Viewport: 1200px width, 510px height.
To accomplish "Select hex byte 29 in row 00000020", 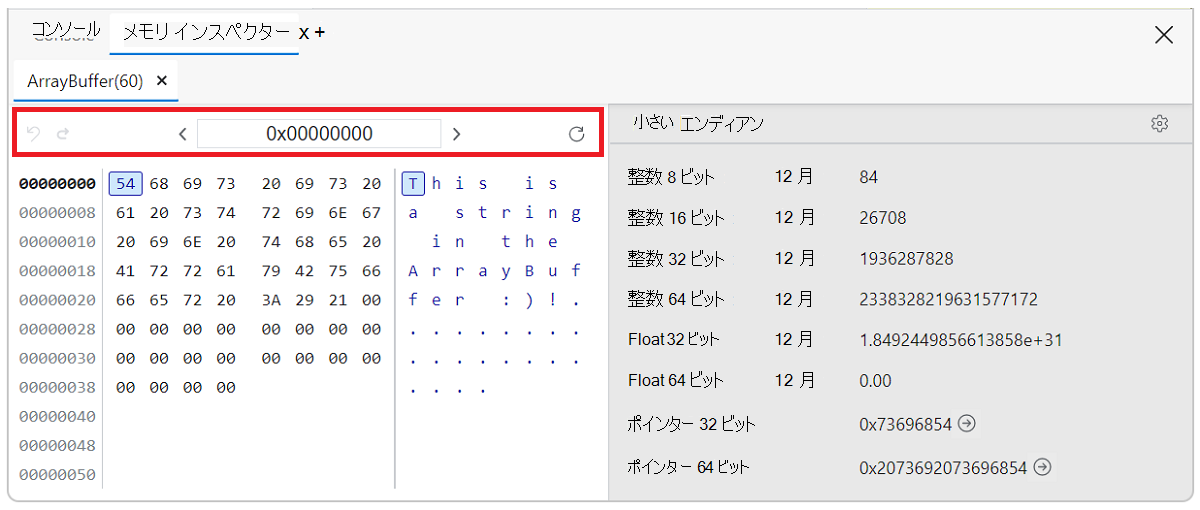I will coord(305,300).
